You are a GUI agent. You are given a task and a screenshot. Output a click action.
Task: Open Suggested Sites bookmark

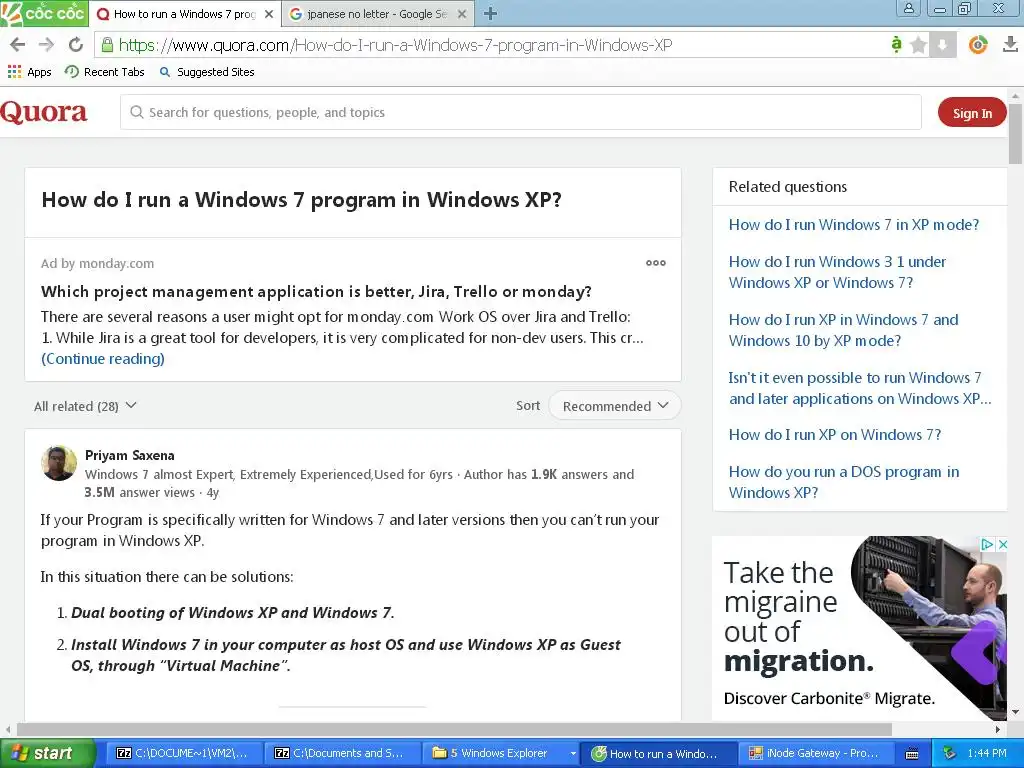coord(207,72)
